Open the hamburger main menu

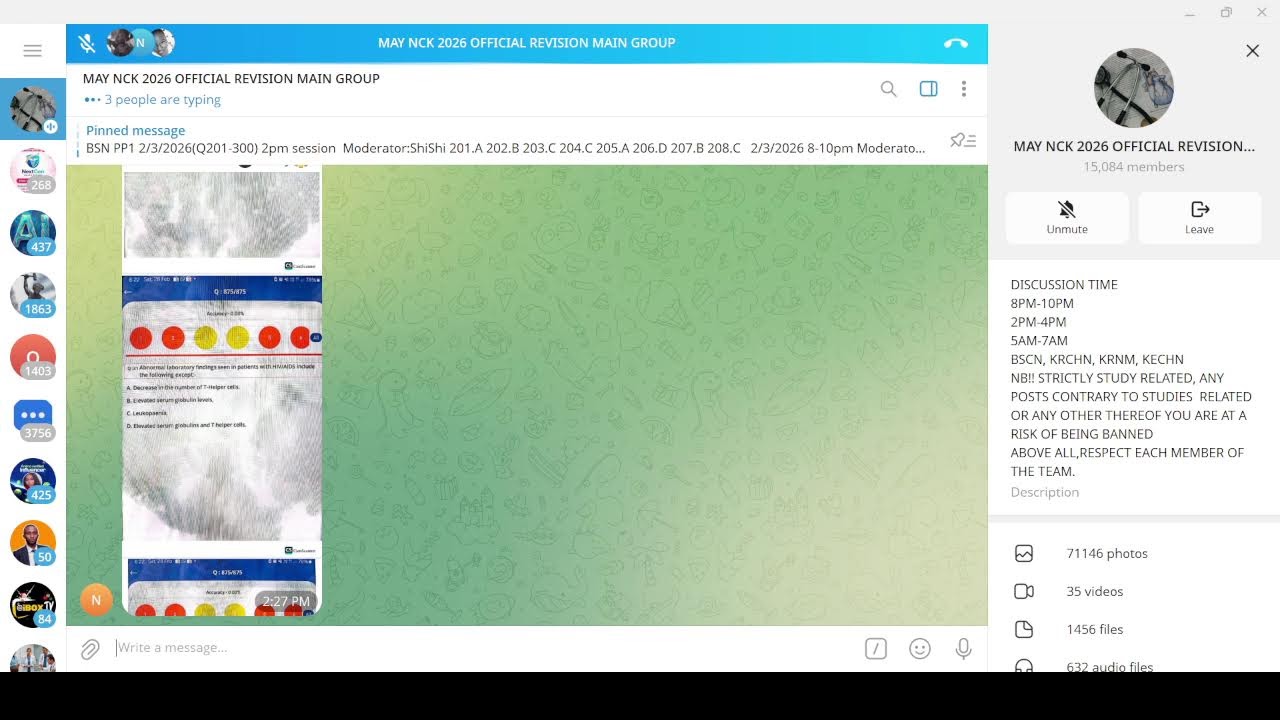pyautogui.click(x=32, y=51)
